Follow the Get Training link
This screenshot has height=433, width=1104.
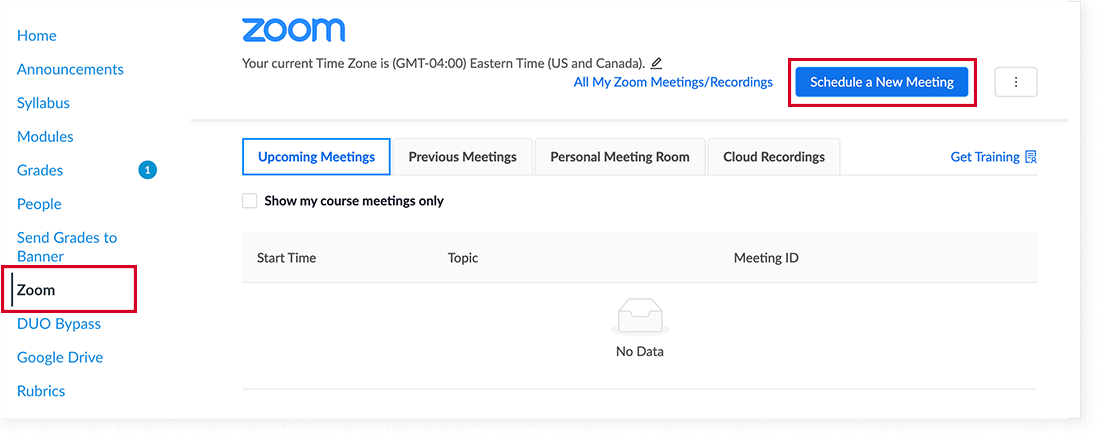click(x=985, y=157)
